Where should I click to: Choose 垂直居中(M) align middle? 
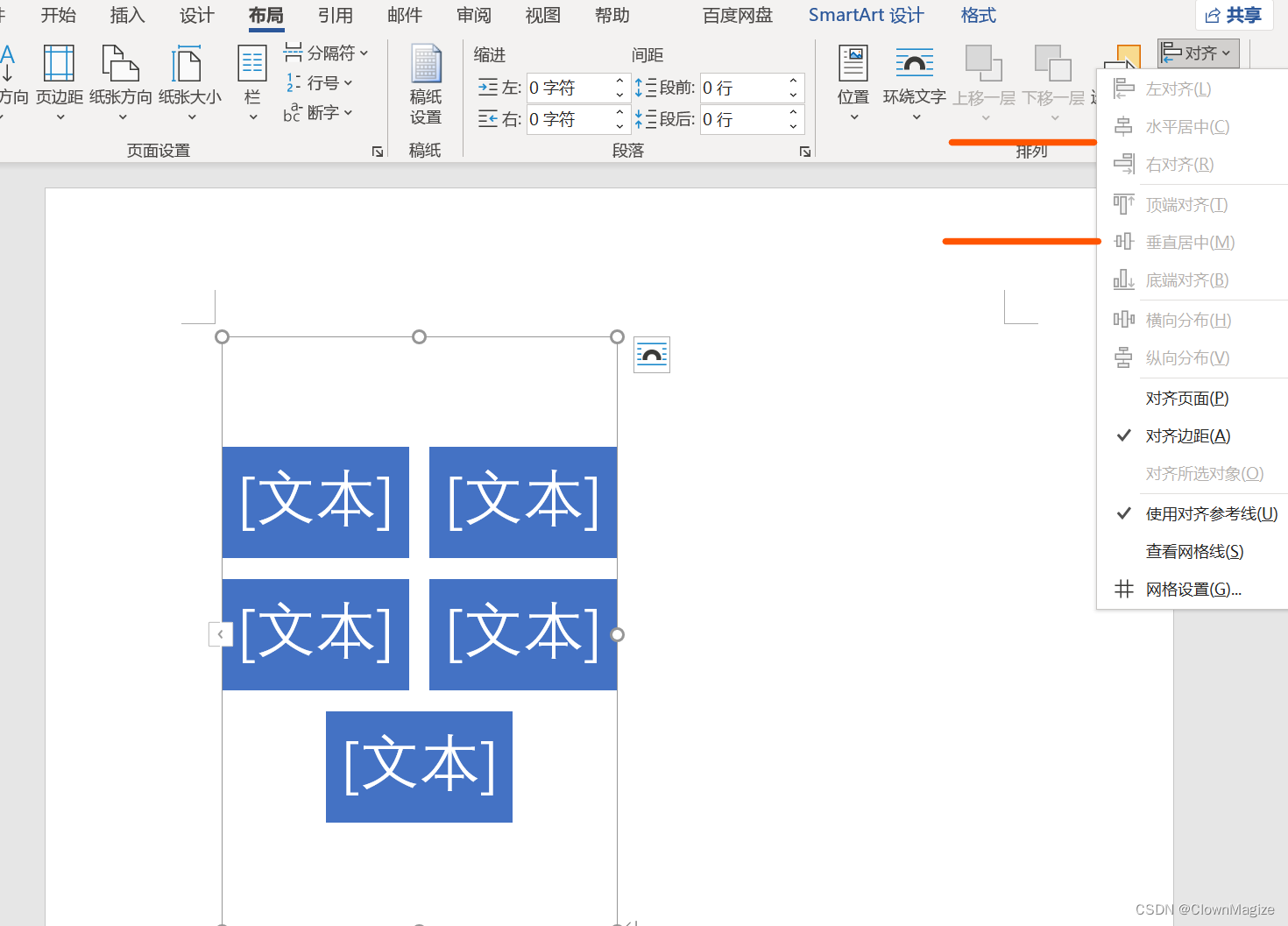[x=1192, y=243]
